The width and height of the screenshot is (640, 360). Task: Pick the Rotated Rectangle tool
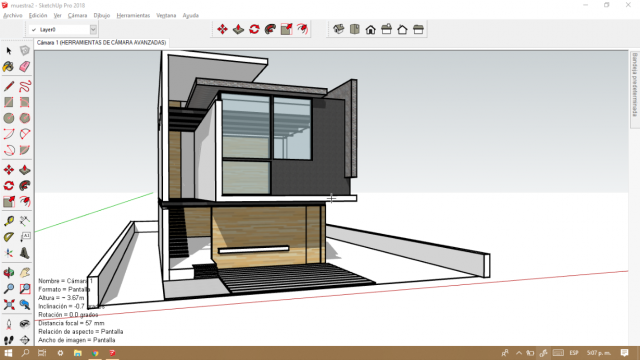pyautogui.click(x=24, y=102)
